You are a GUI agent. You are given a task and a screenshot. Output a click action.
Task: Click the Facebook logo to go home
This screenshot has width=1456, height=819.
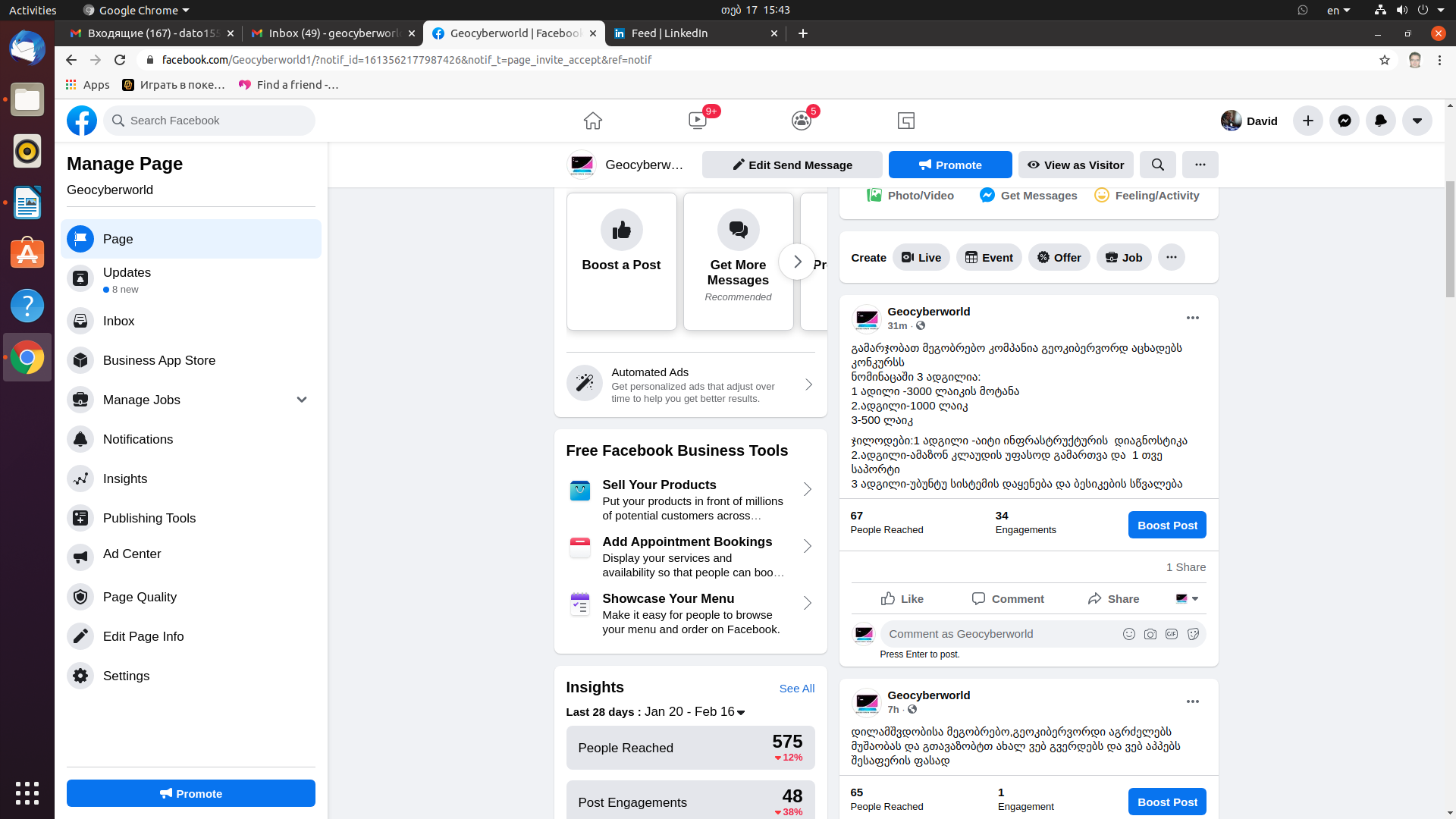tap(81, 121)
